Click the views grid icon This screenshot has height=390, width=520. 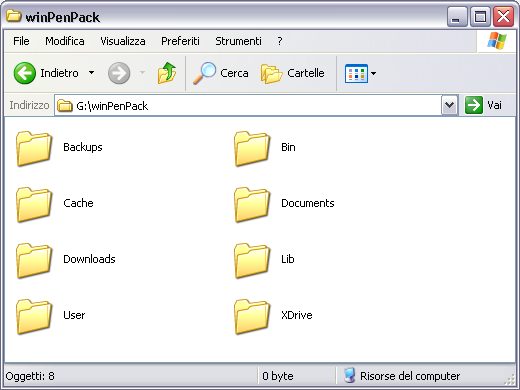click(356, 73)
